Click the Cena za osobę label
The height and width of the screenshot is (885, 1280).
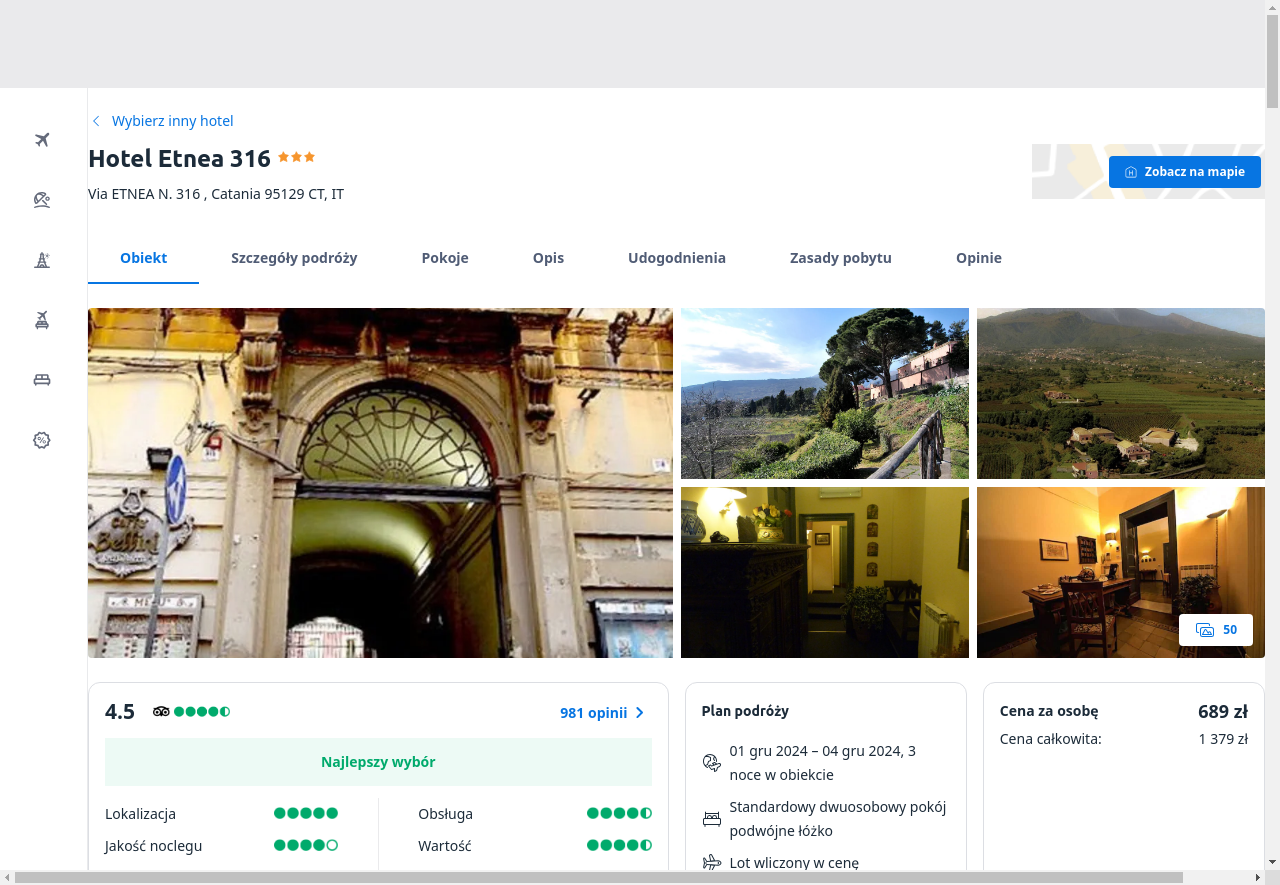pos(1049,711)
